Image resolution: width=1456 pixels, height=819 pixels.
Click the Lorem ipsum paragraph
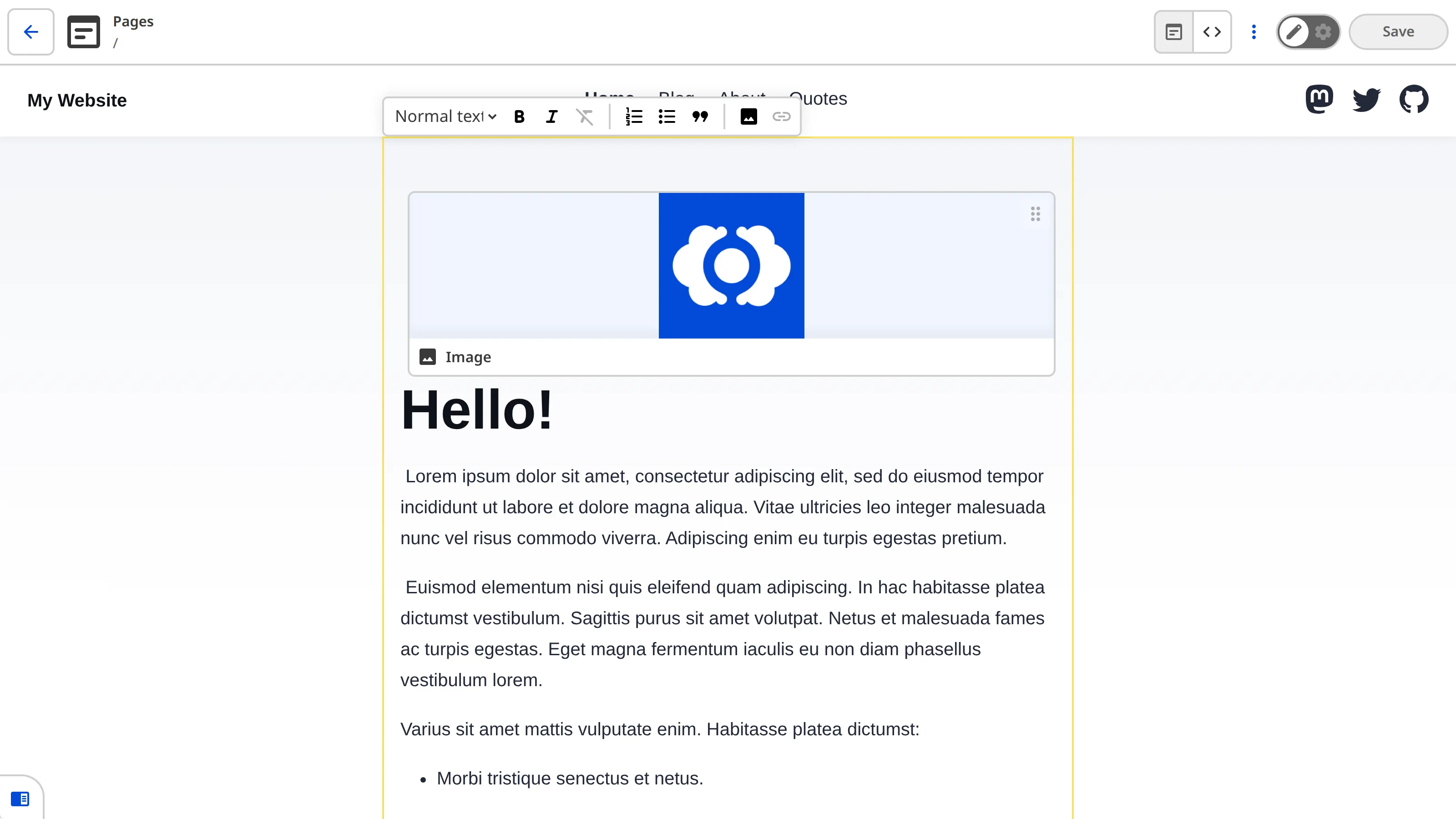(x=723, y=507)
